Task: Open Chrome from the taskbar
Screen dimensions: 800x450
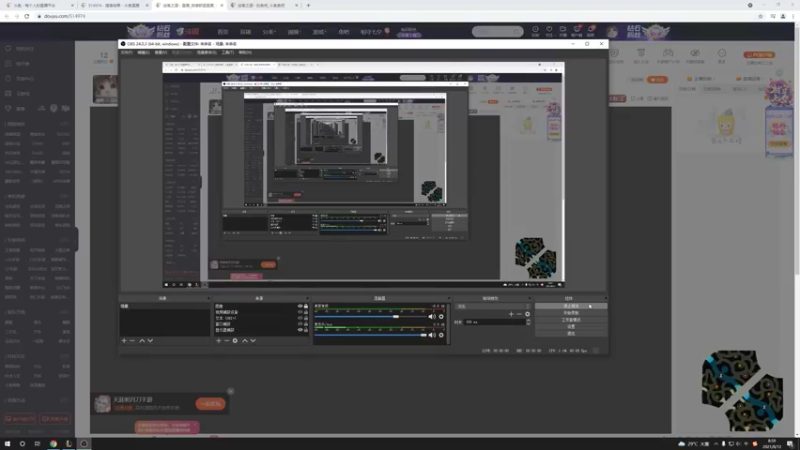Action: pyautogui.click(x=53, y=444)
